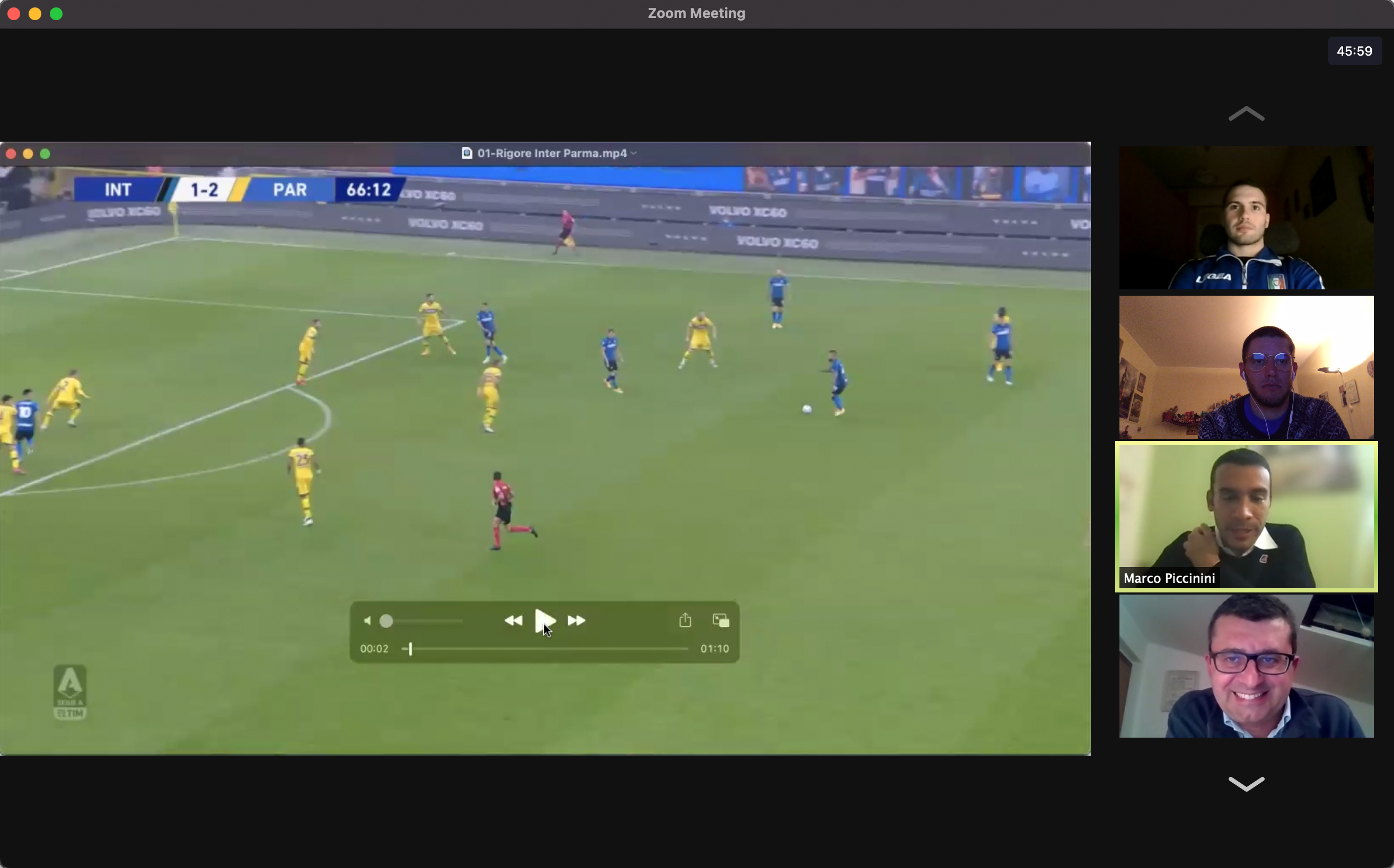
Task: Mute the video player speaker icon
Action: pos(367,621)
